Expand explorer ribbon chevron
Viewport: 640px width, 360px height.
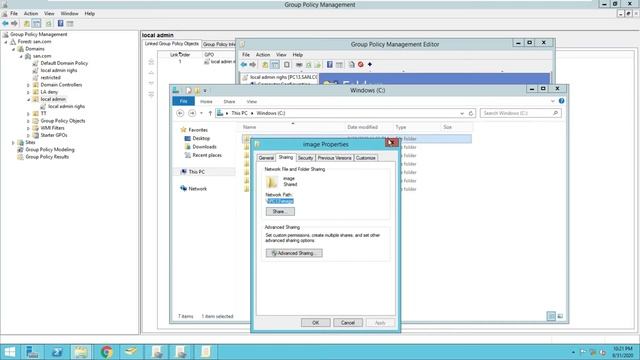(x=553, y=101)
